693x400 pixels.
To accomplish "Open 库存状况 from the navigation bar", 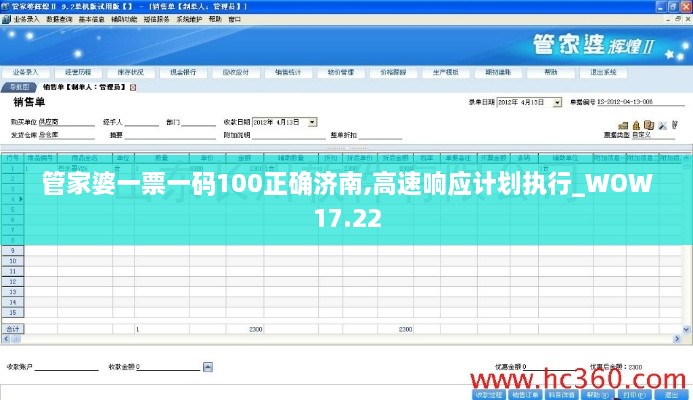I will click(131, 73).
